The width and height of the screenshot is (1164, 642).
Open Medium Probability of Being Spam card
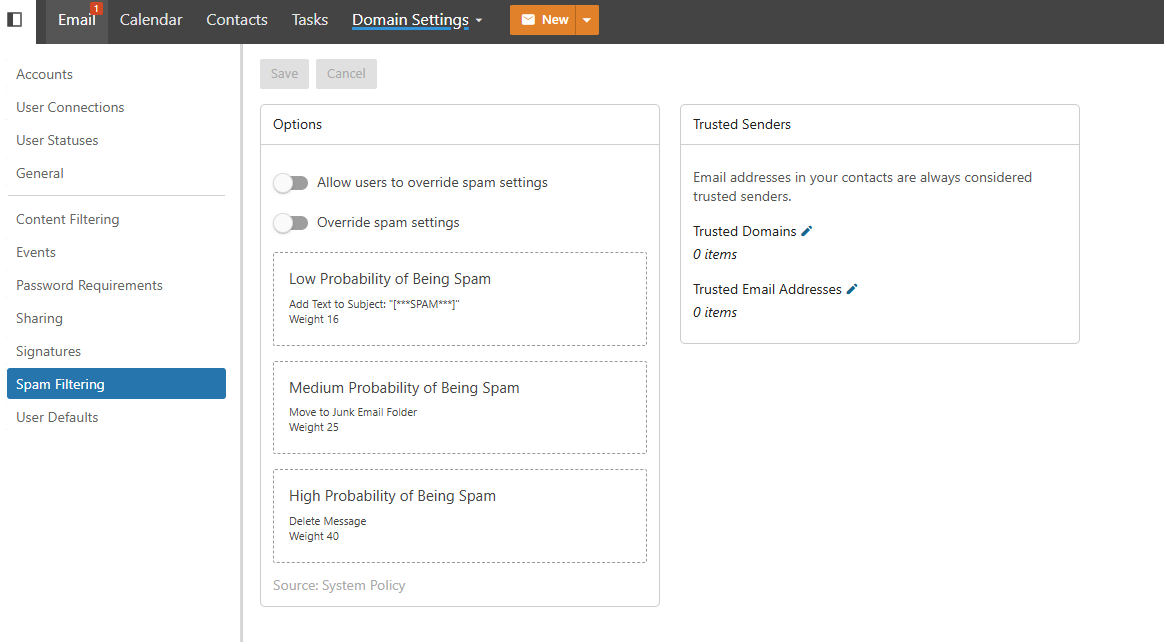coord(459,407)
